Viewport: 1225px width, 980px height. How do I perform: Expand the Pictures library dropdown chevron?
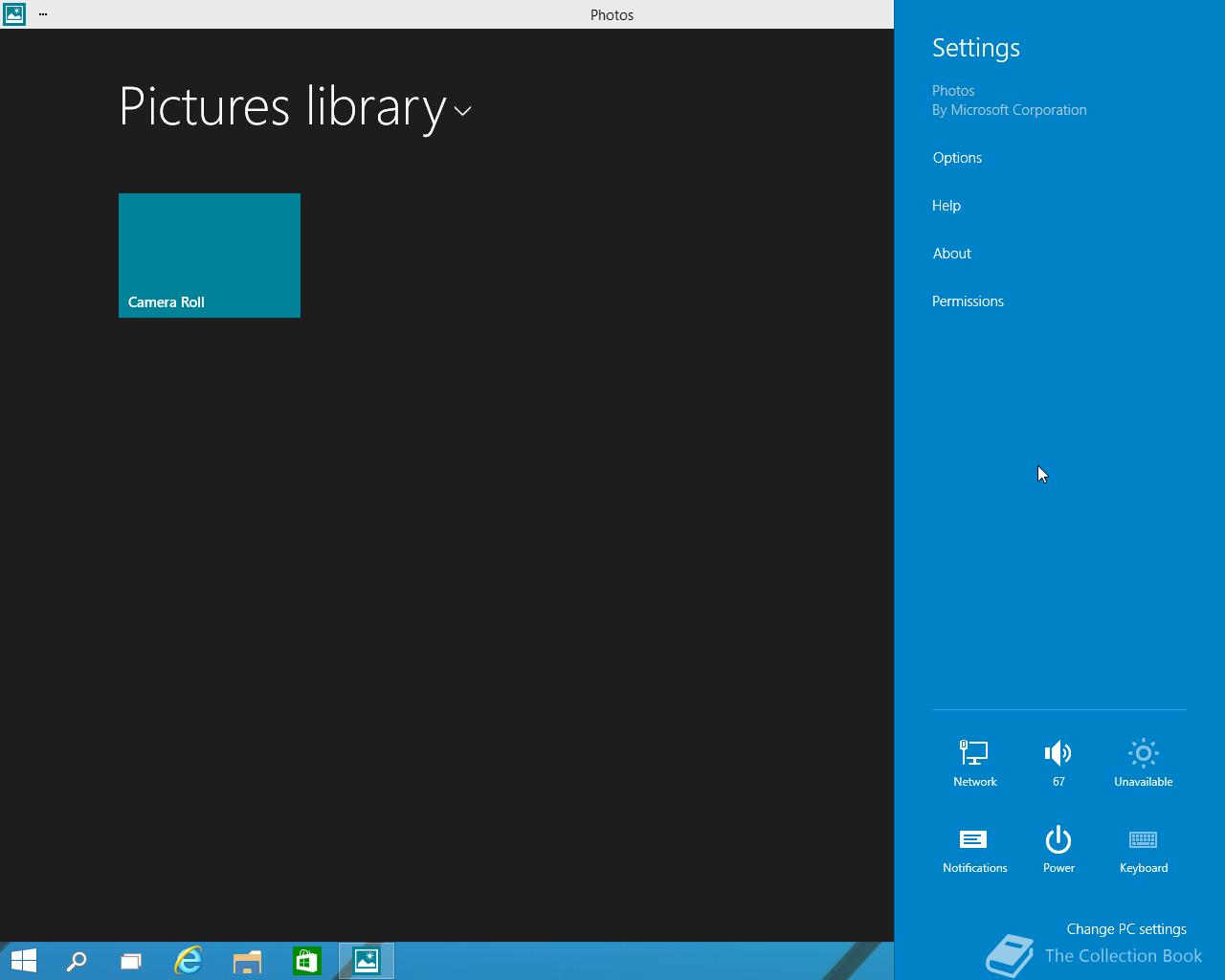[x=462, y=111]
